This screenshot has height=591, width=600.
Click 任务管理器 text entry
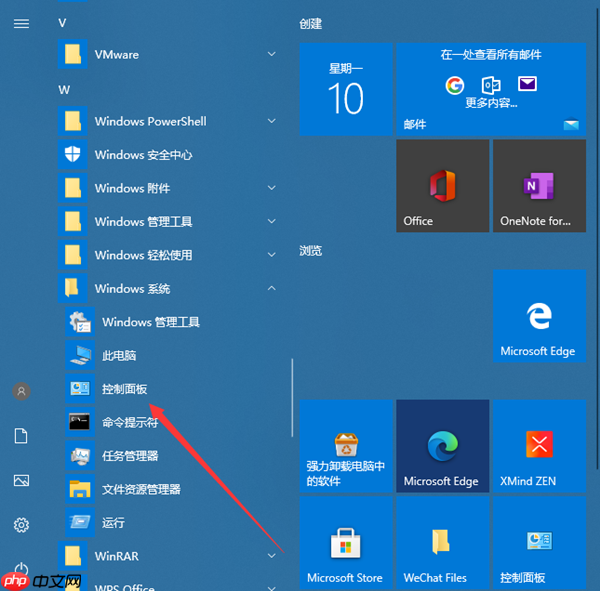tap(130, 456)
